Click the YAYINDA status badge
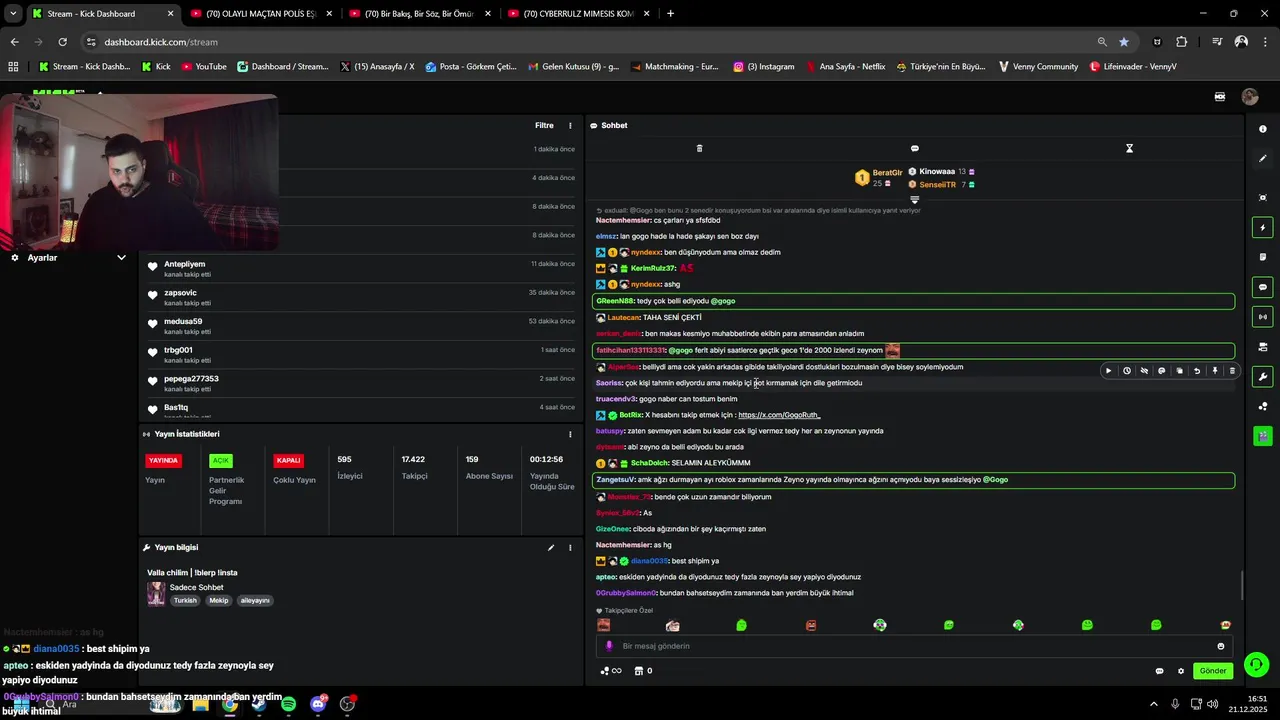1280x720 pixels. coord(162,461)
